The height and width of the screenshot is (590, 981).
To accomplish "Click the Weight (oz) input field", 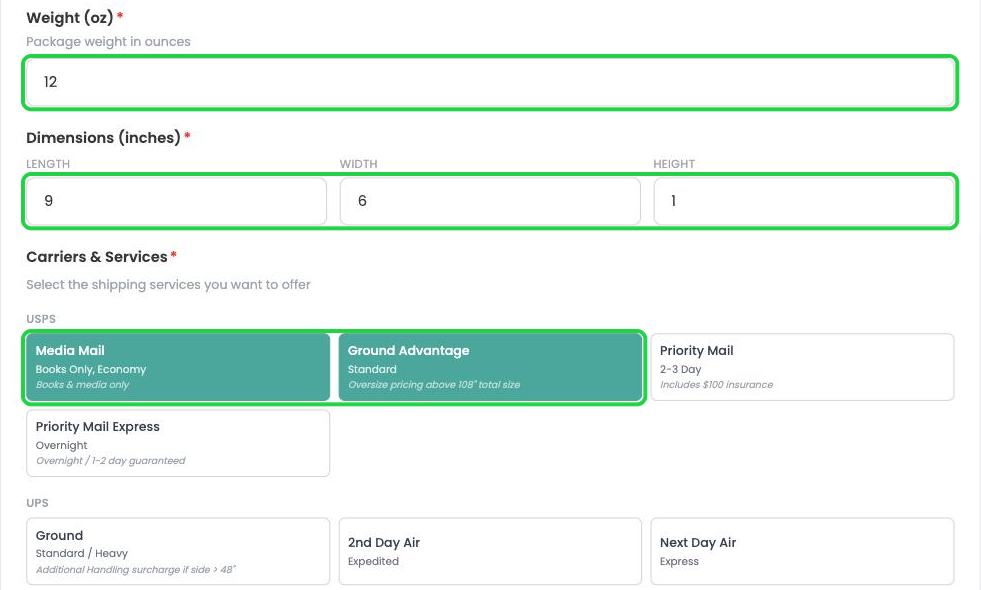I will pyautogui.click(x=490, y=82).
